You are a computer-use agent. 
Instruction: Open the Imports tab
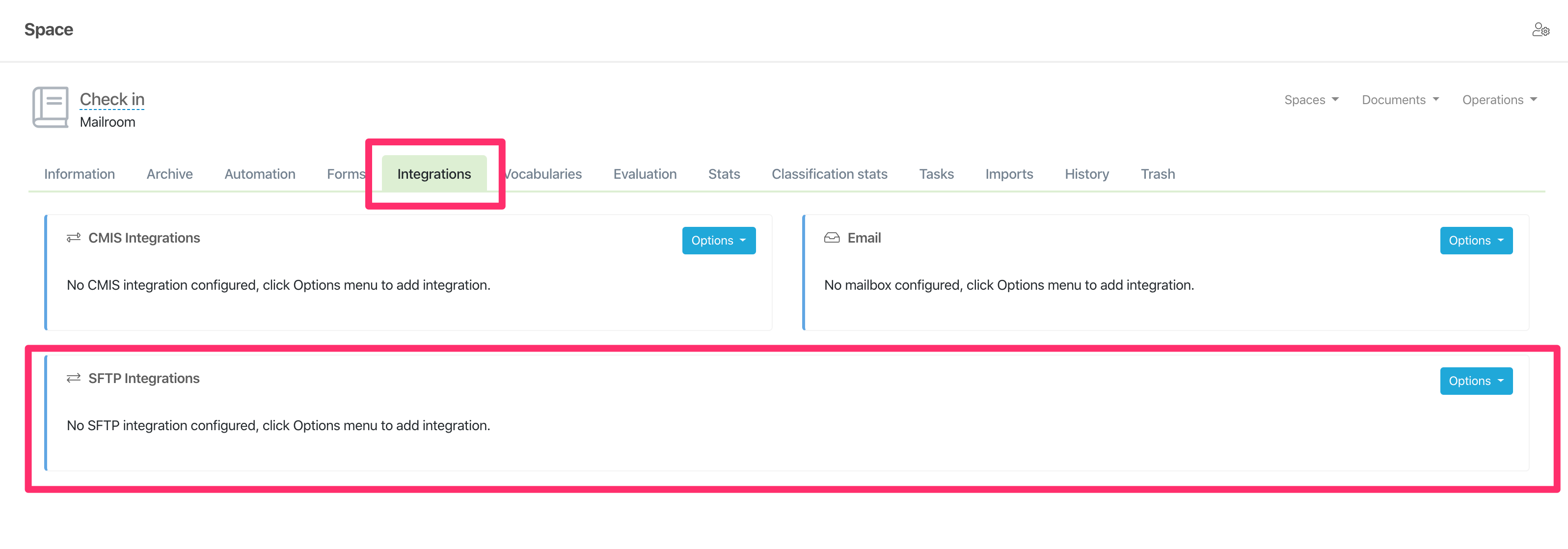click(x=1009, y=174)
